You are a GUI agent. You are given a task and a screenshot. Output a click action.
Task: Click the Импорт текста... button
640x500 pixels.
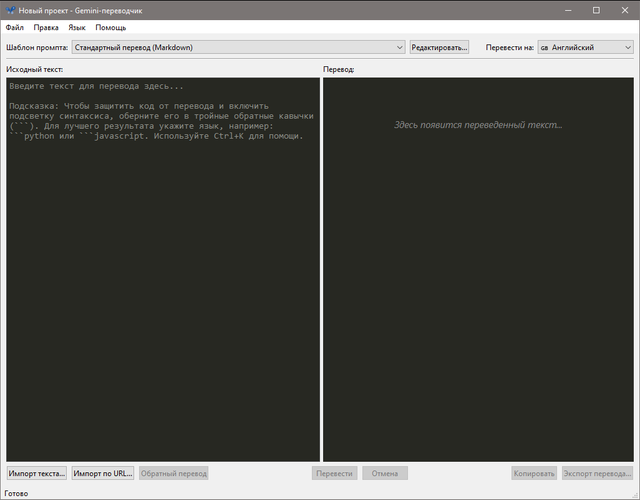coord(37,473)
